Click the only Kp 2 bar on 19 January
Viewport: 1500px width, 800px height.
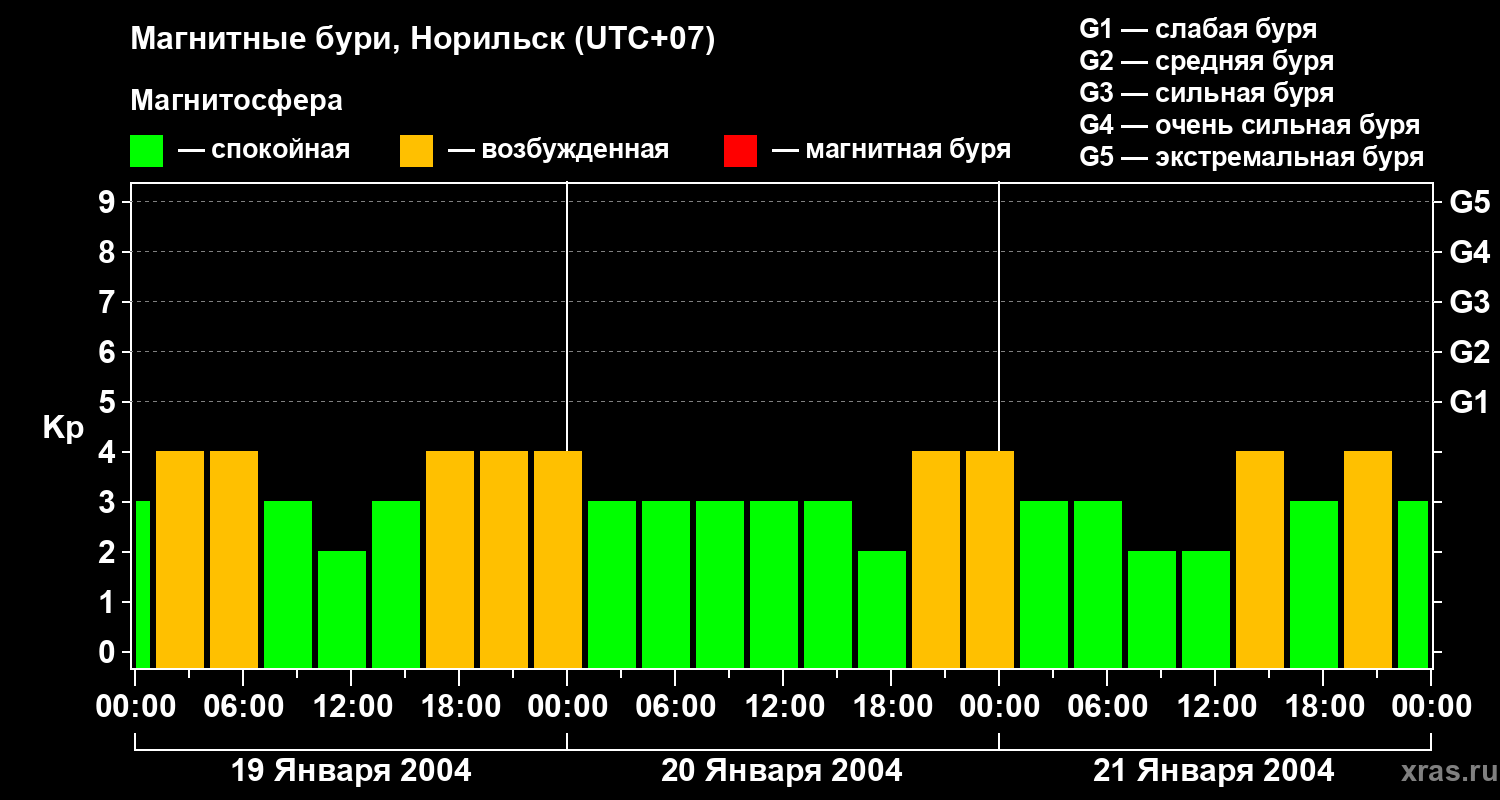coord(342,609)
